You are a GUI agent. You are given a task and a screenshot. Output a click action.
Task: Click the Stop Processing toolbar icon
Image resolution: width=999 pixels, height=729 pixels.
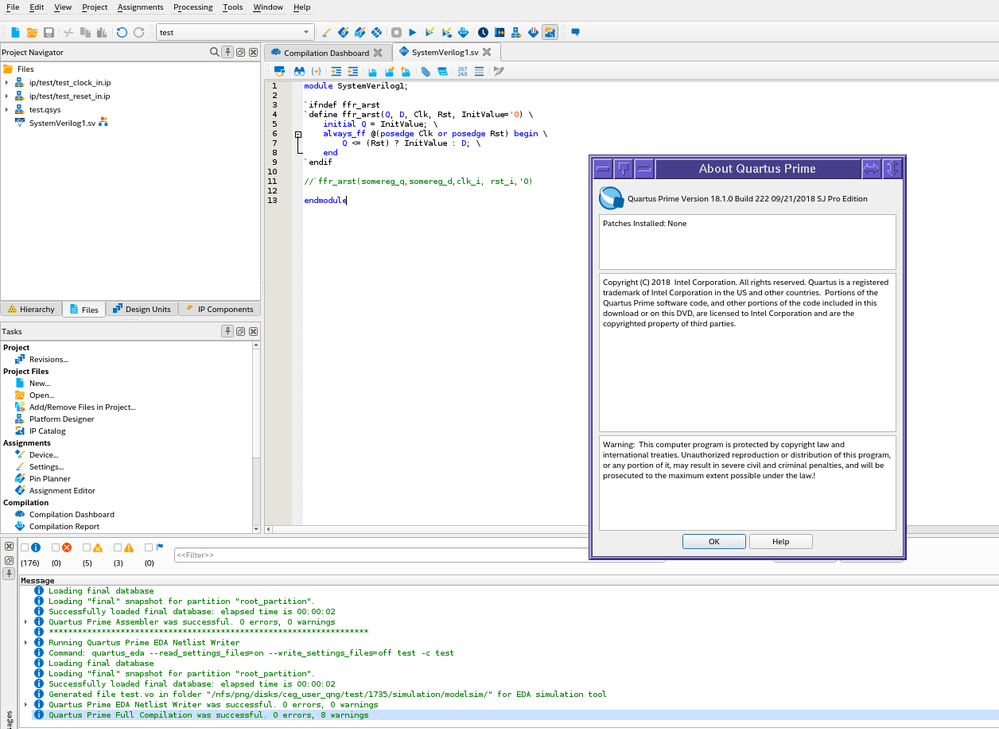pos(396,33)
